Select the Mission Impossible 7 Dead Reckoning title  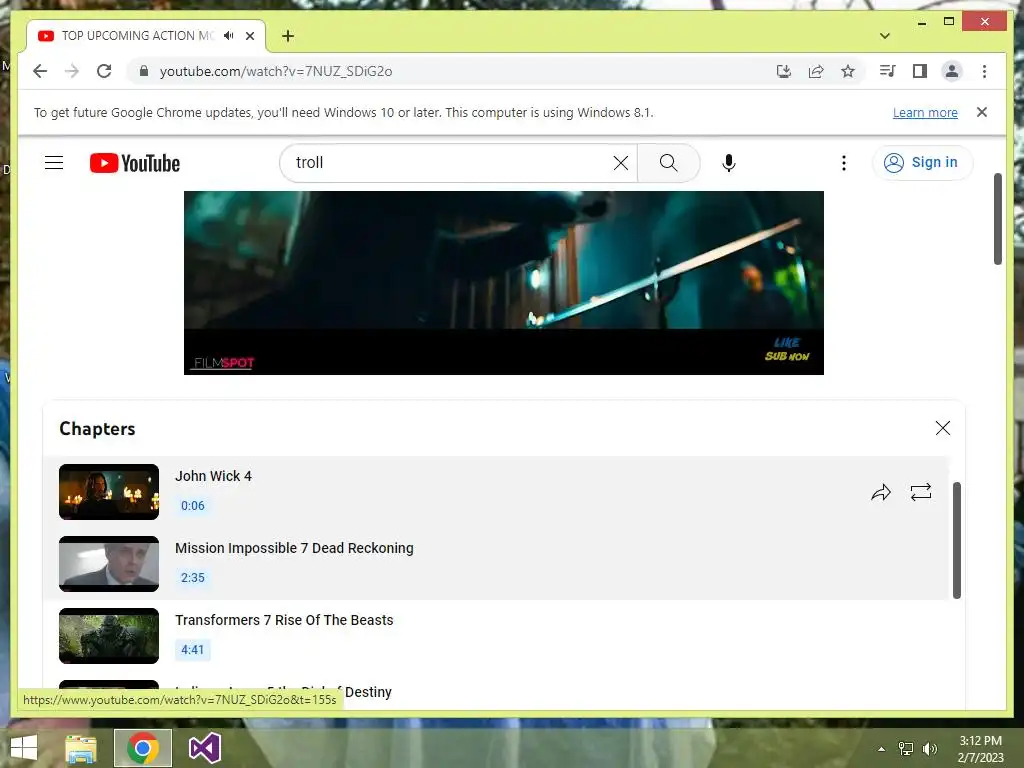coord(294,548)
